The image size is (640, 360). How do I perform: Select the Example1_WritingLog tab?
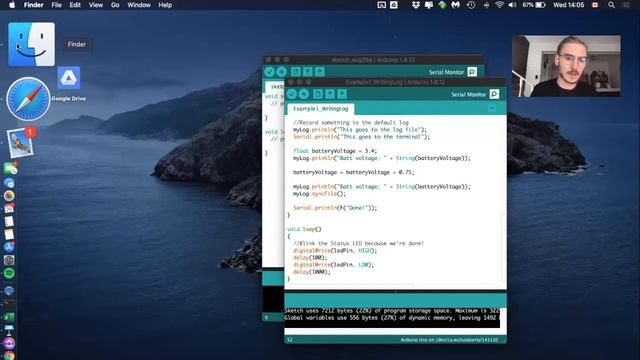[x=320, y=109]
